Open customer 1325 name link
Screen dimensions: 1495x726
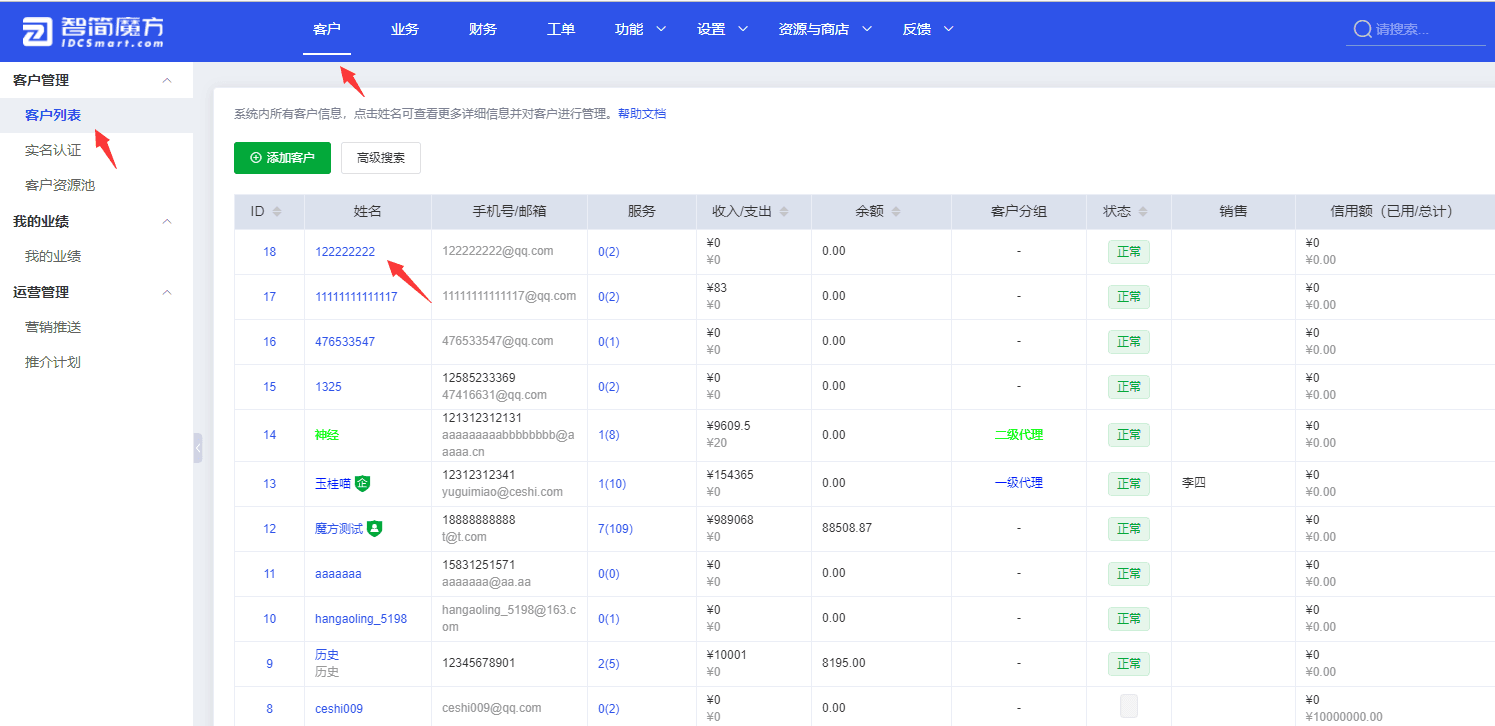point(328,387)
